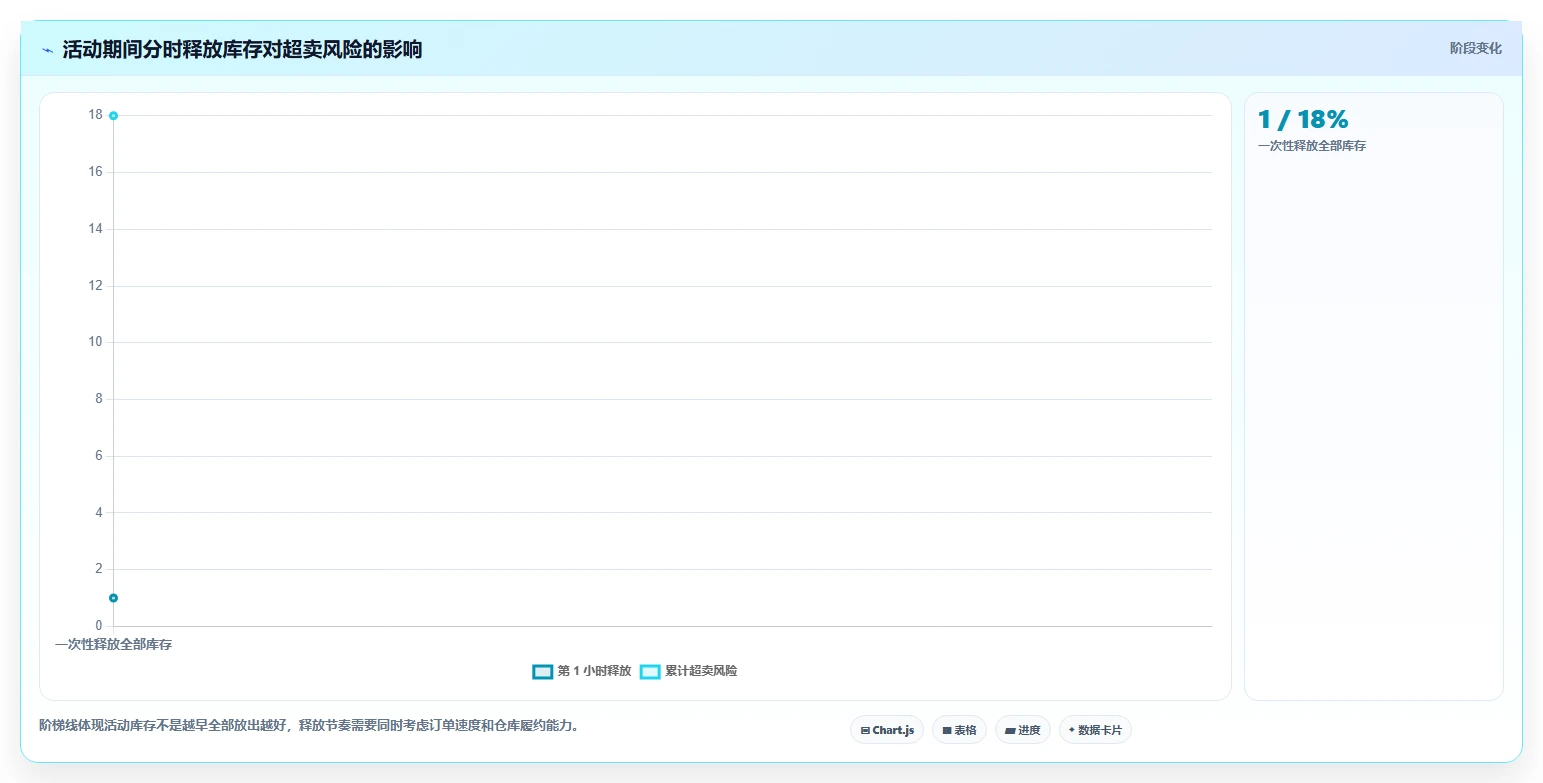Screen dimensions: 1543x783
Task: Select the 表格 chip
Action: click(959, 730)
